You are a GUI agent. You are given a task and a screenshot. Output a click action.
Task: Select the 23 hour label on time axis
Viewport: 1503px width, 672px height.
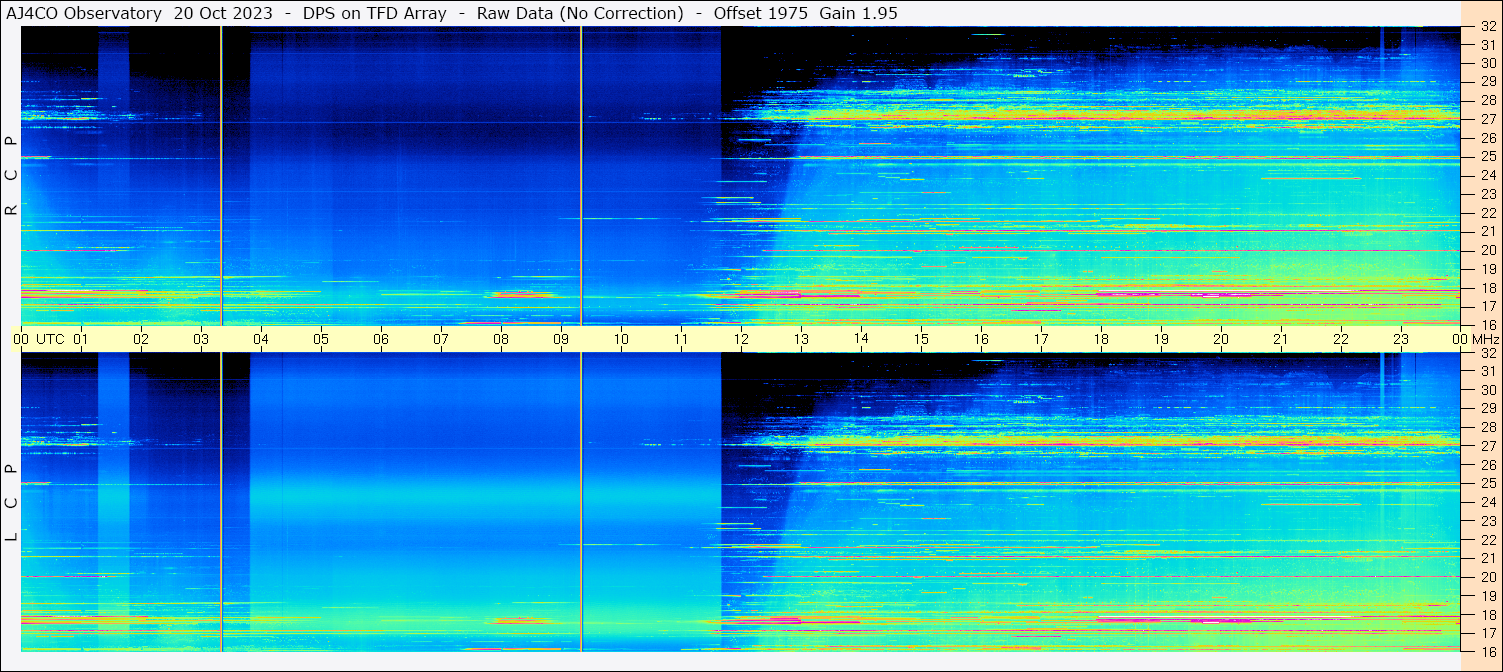tap(1401, 339)
